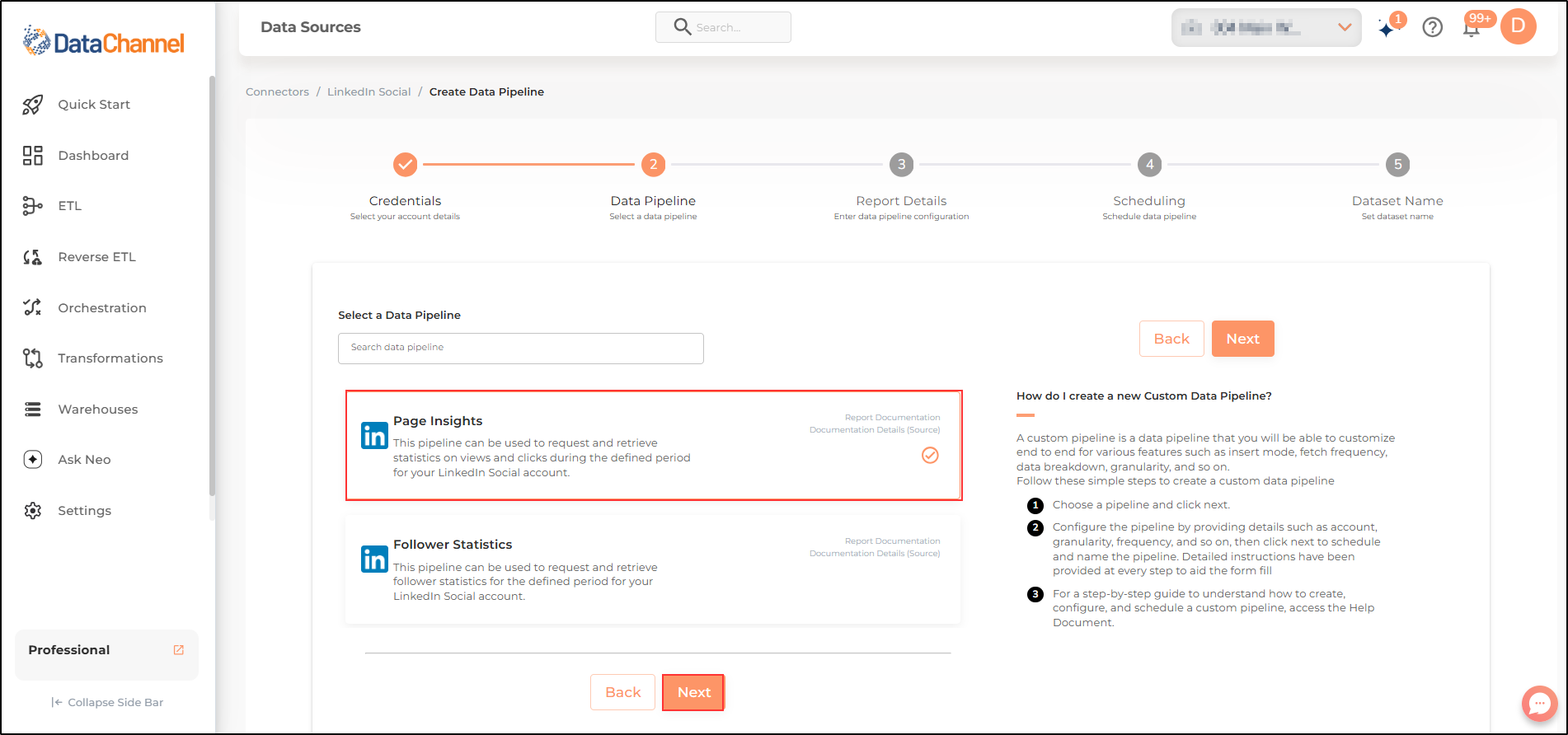The height and width of the screenshot is (735, 1568).
Task: Click the LinkedIn Social breadcrumb link
Action: (x=369, y=92)
